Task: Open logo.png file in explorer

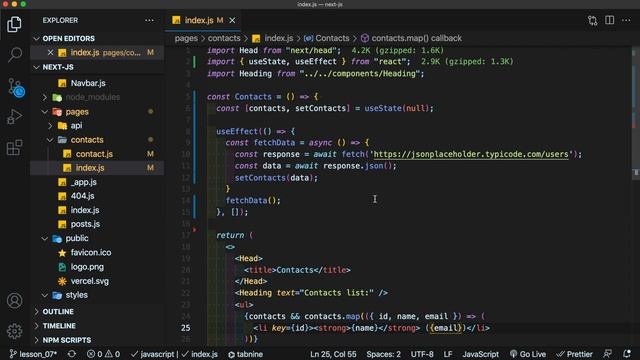Action: coord(87,267)
